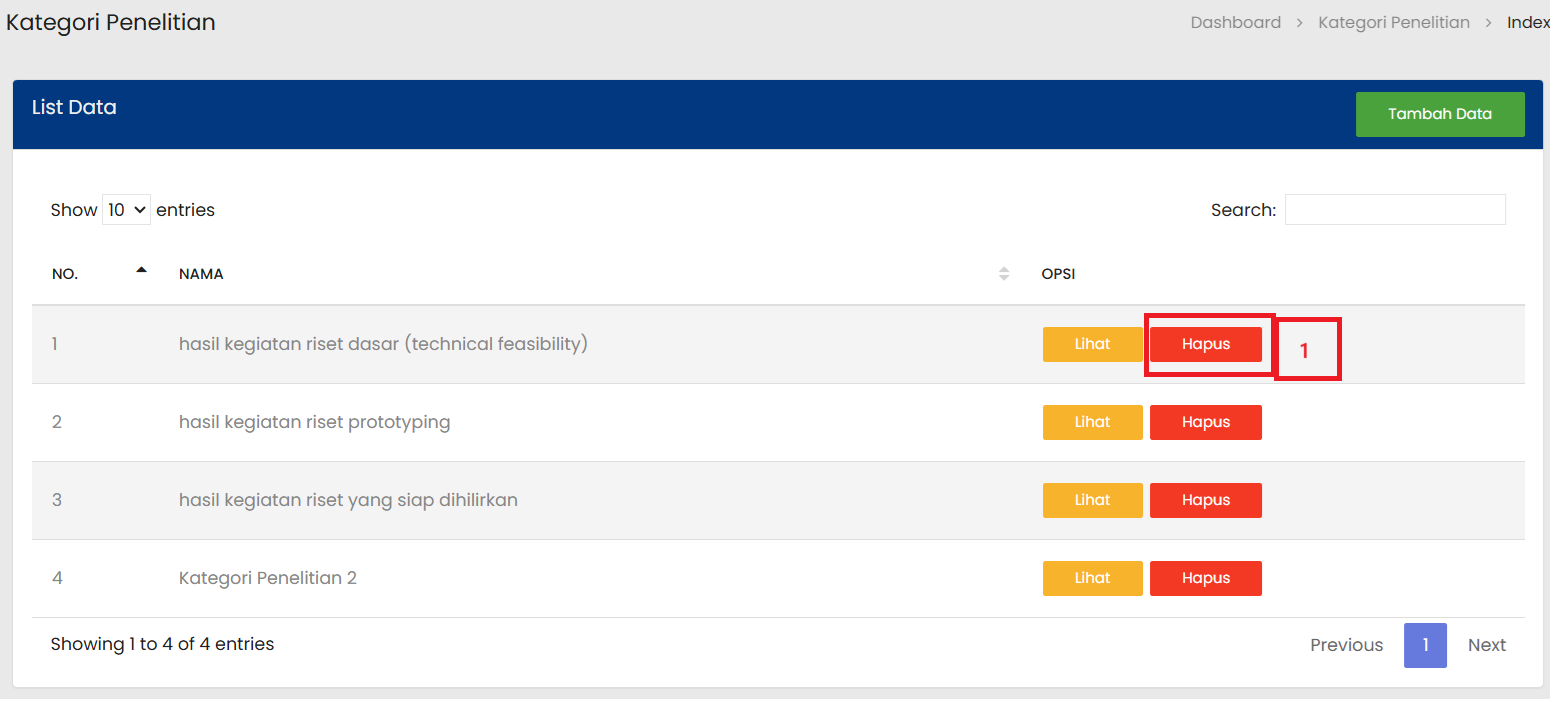Click the NAMA column header

tap(201, 274)
